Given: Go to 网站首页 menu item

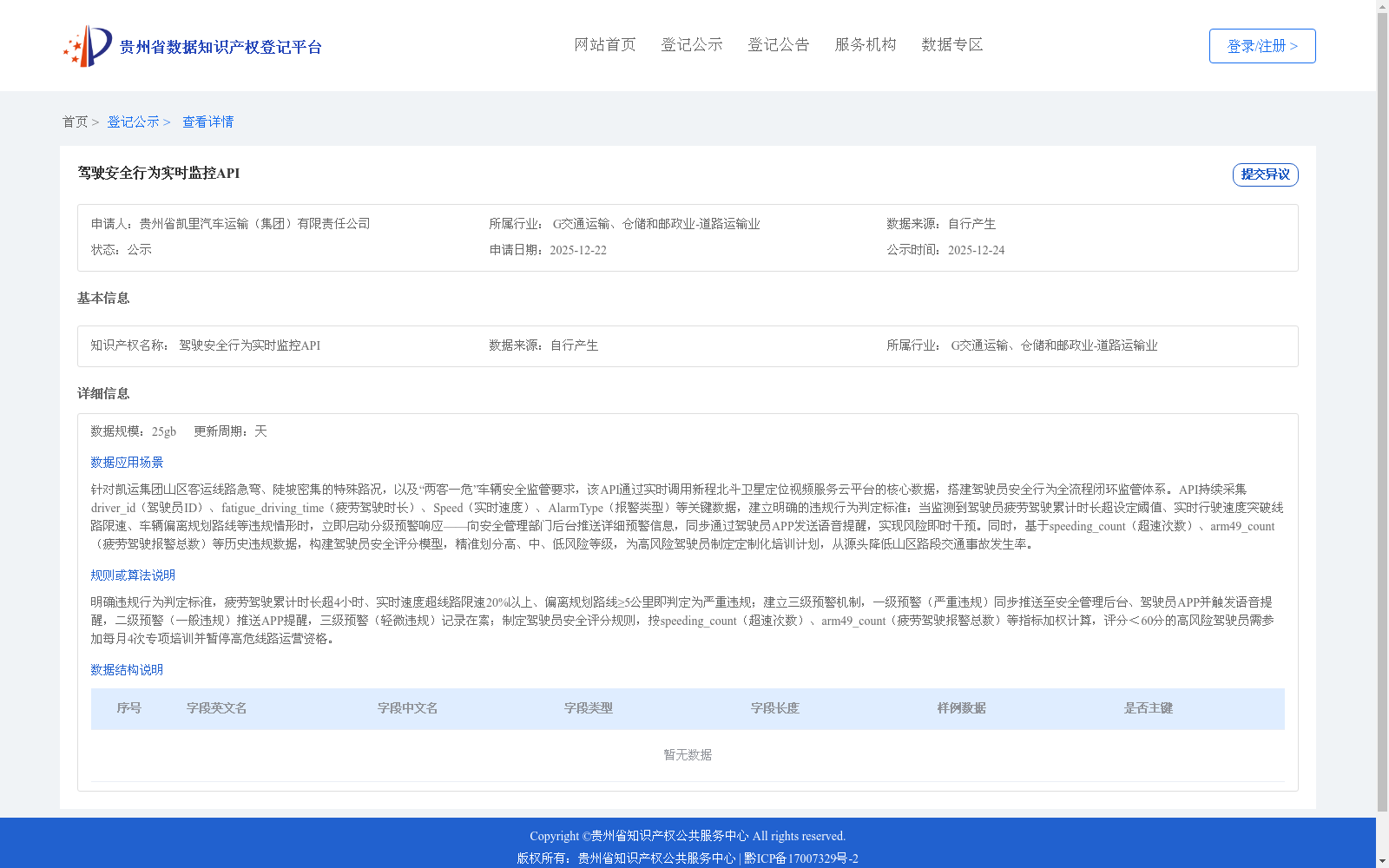Looking at the screenshot, I should 605,44.
